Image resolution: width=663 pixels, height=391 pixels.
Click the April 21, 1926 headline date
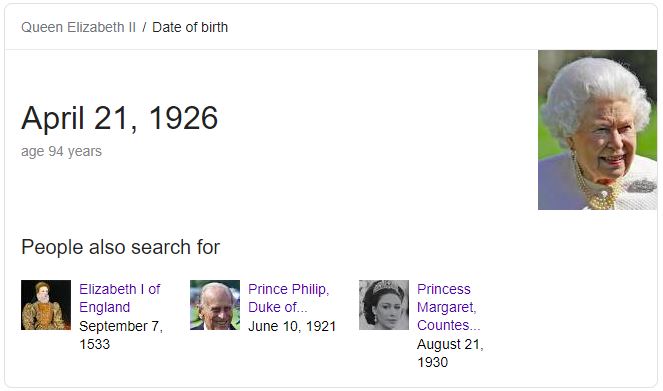pyautogui.click(x=120, y=118)
